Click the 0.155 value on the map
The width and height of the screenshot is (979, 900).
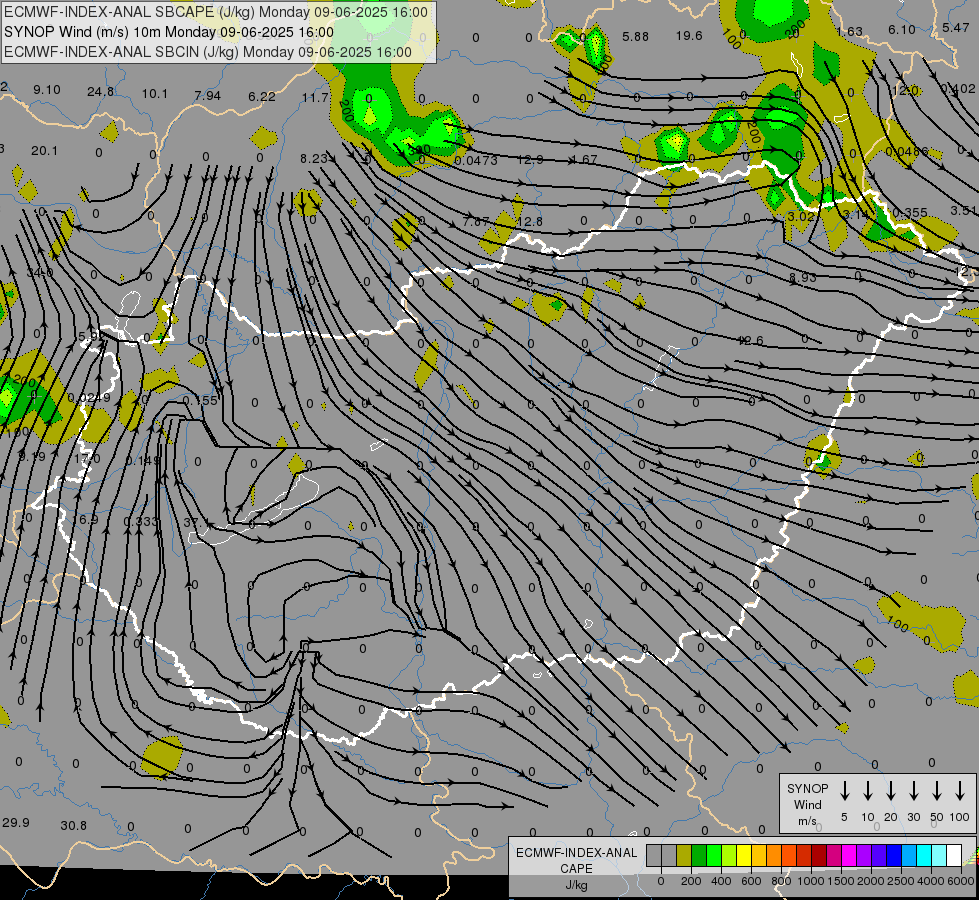click(200, 400)
